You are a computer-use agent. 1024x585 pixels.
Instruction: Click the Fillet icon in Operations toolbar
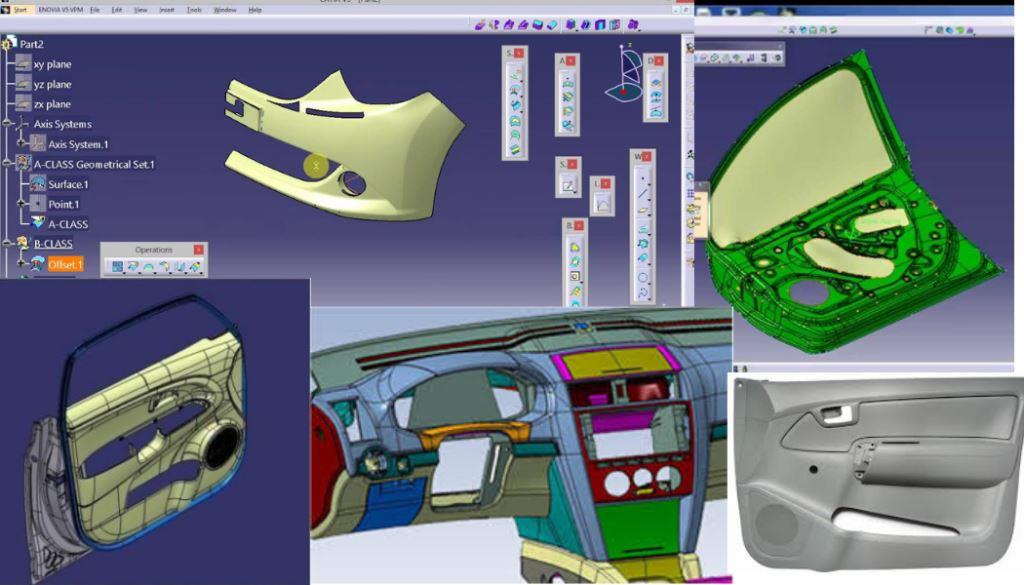click(x=165, y=266)
